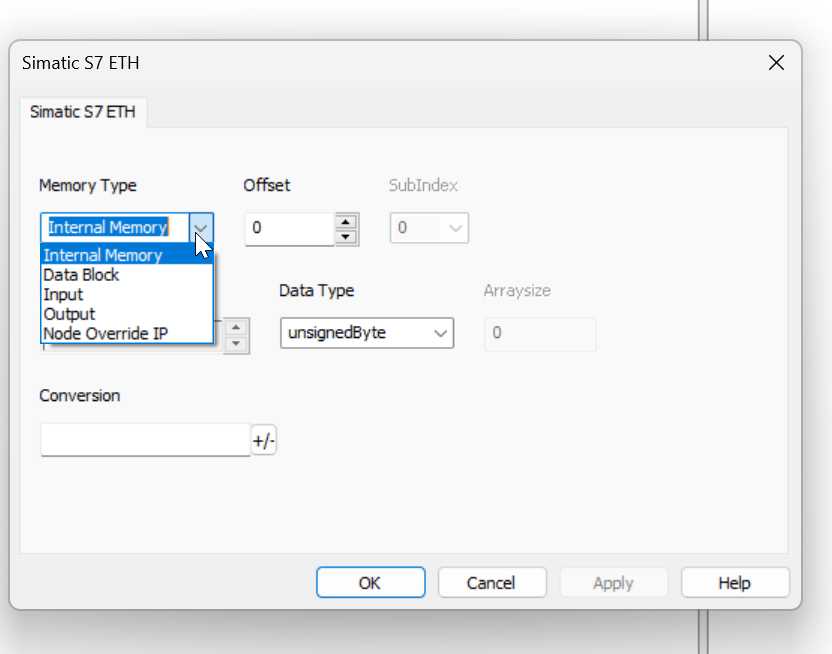Open the Conversion +/- button
The width and height of the screenshot is (832, 654).
[x=264, y=440]
